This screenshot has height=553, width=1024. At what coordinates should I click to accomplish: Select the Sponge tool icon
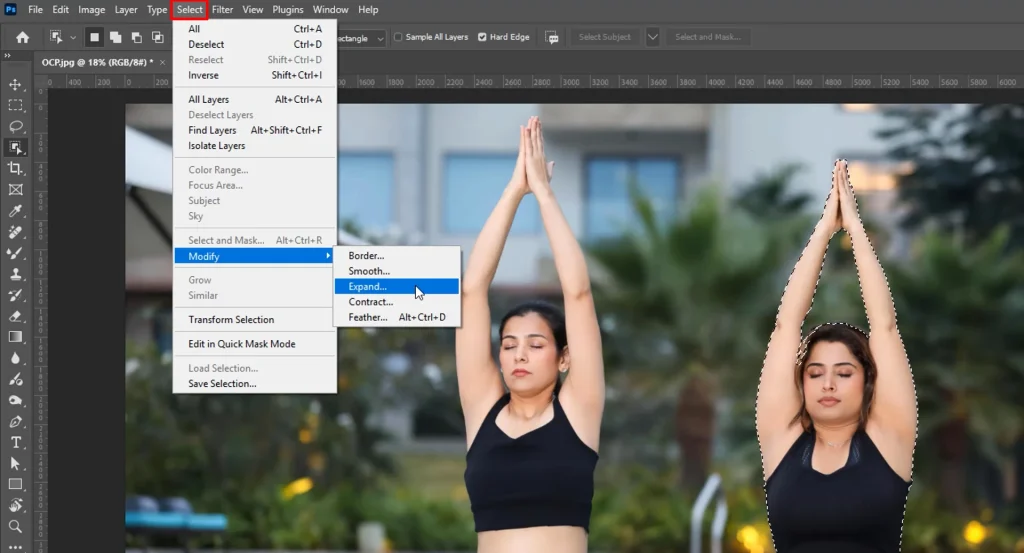point(15,400)
